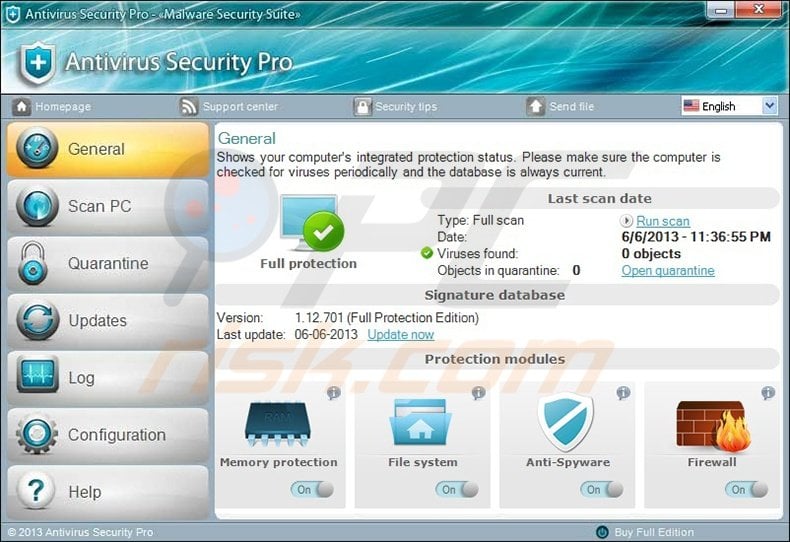Select the English language combo box
This screenshot has width=790, height=542.
(x=729, y=106)
